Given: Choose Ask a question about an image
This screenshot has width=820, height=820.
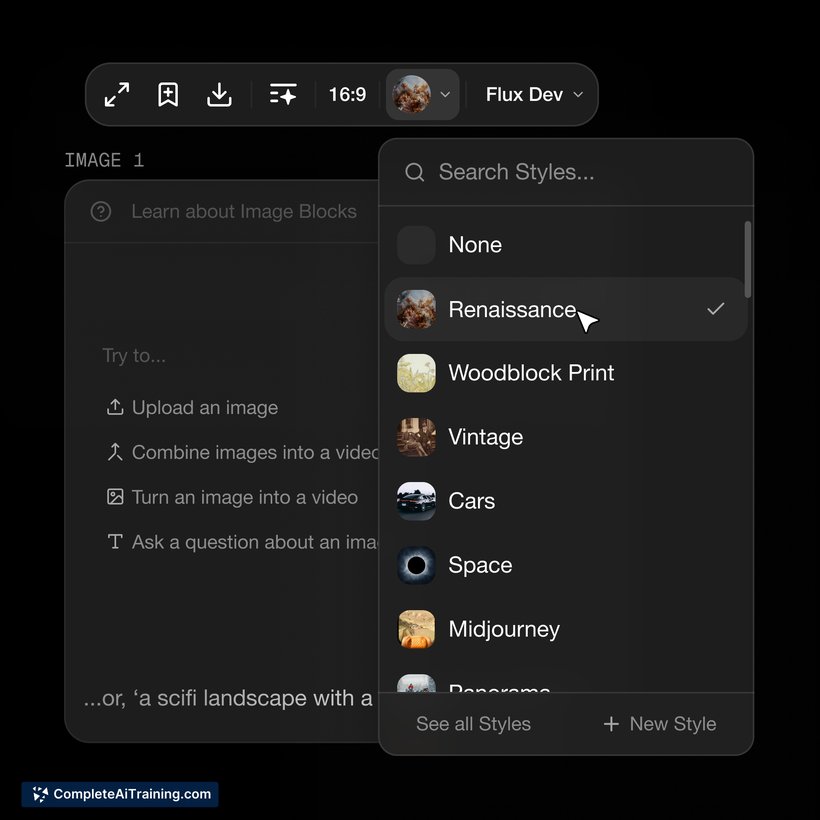Looking at the screenshot, I should (x=242, y=542).
